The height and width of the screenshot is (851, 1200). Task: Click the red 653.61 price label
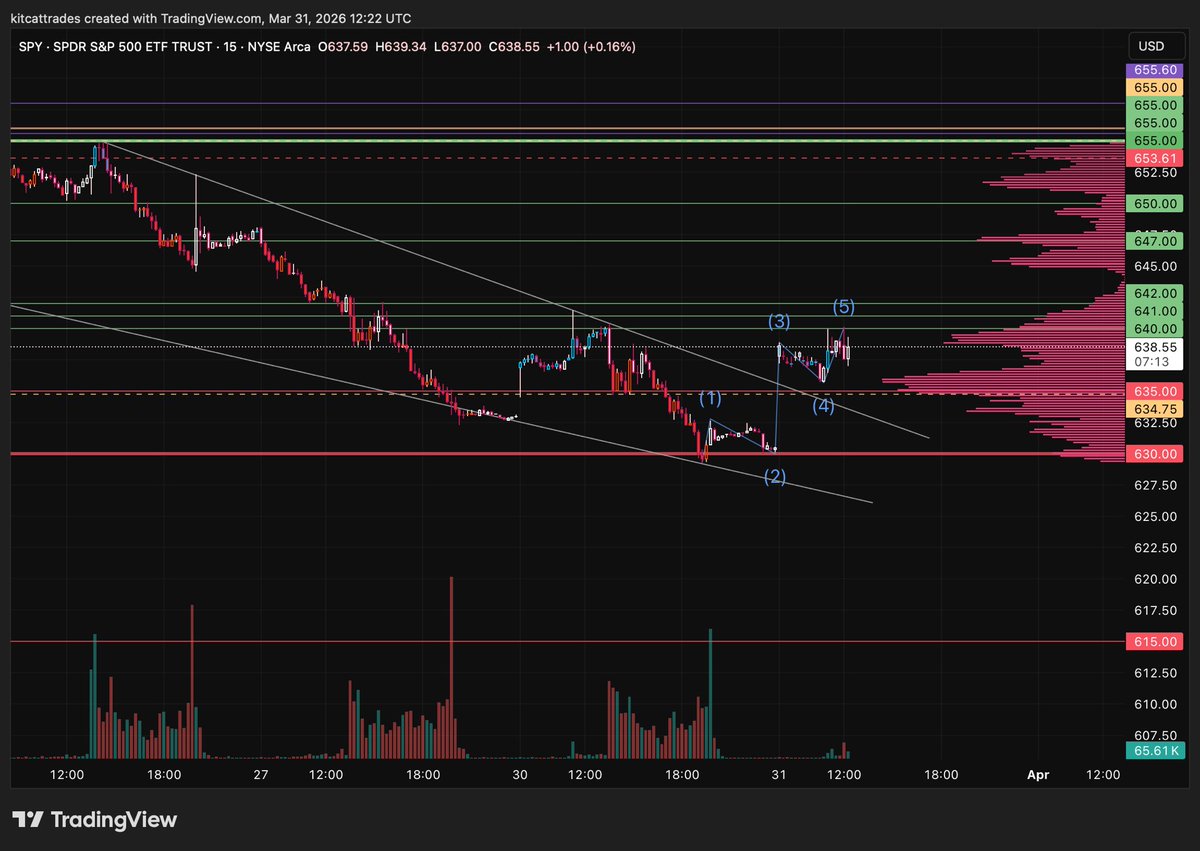[1154, 158]
